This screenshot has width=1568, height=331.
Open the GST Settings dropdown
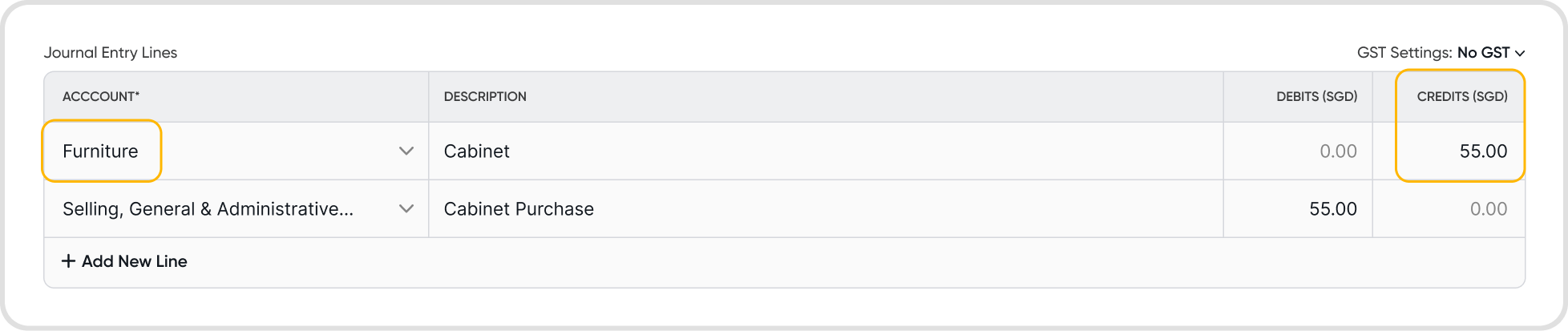pos(1441,53)
